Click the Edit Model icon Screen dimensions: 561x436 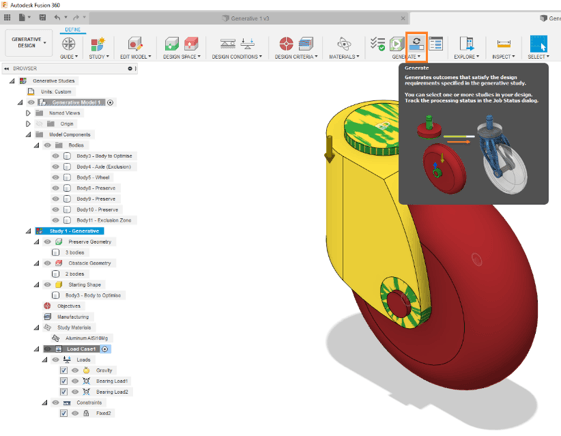(135, 44)
